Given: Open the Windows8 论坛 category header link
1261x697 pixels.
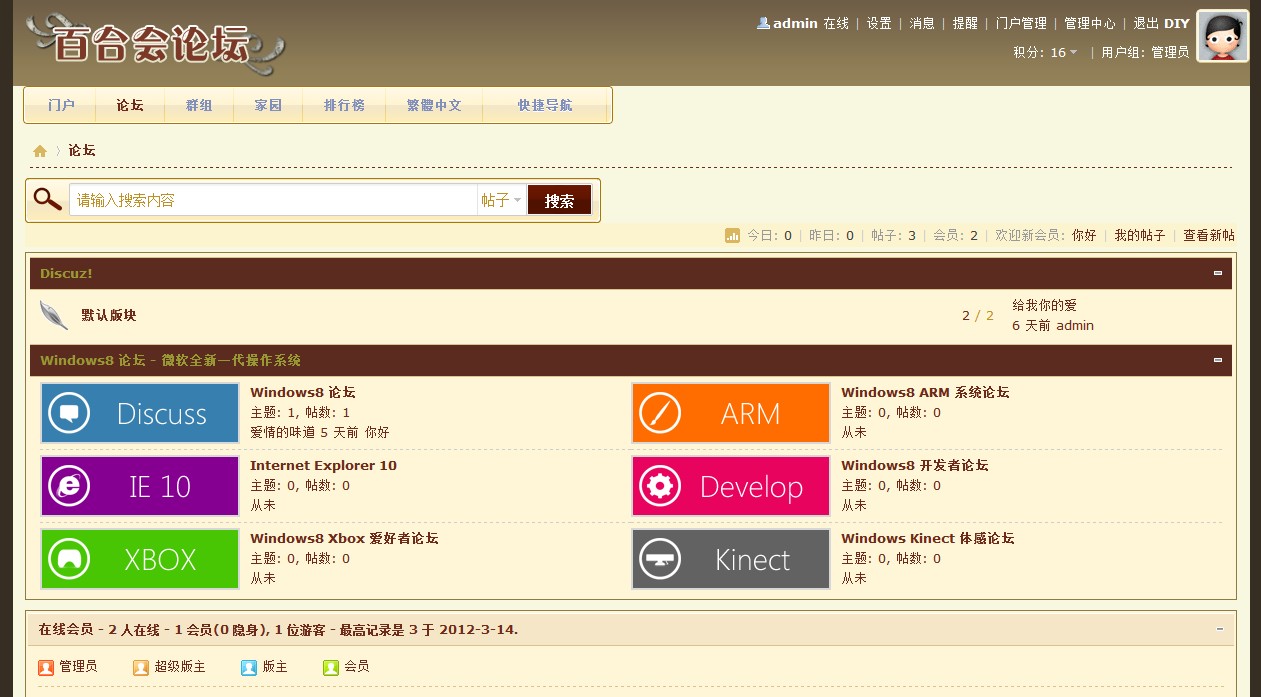Looking at the screenshot, I should pos(171,360).
